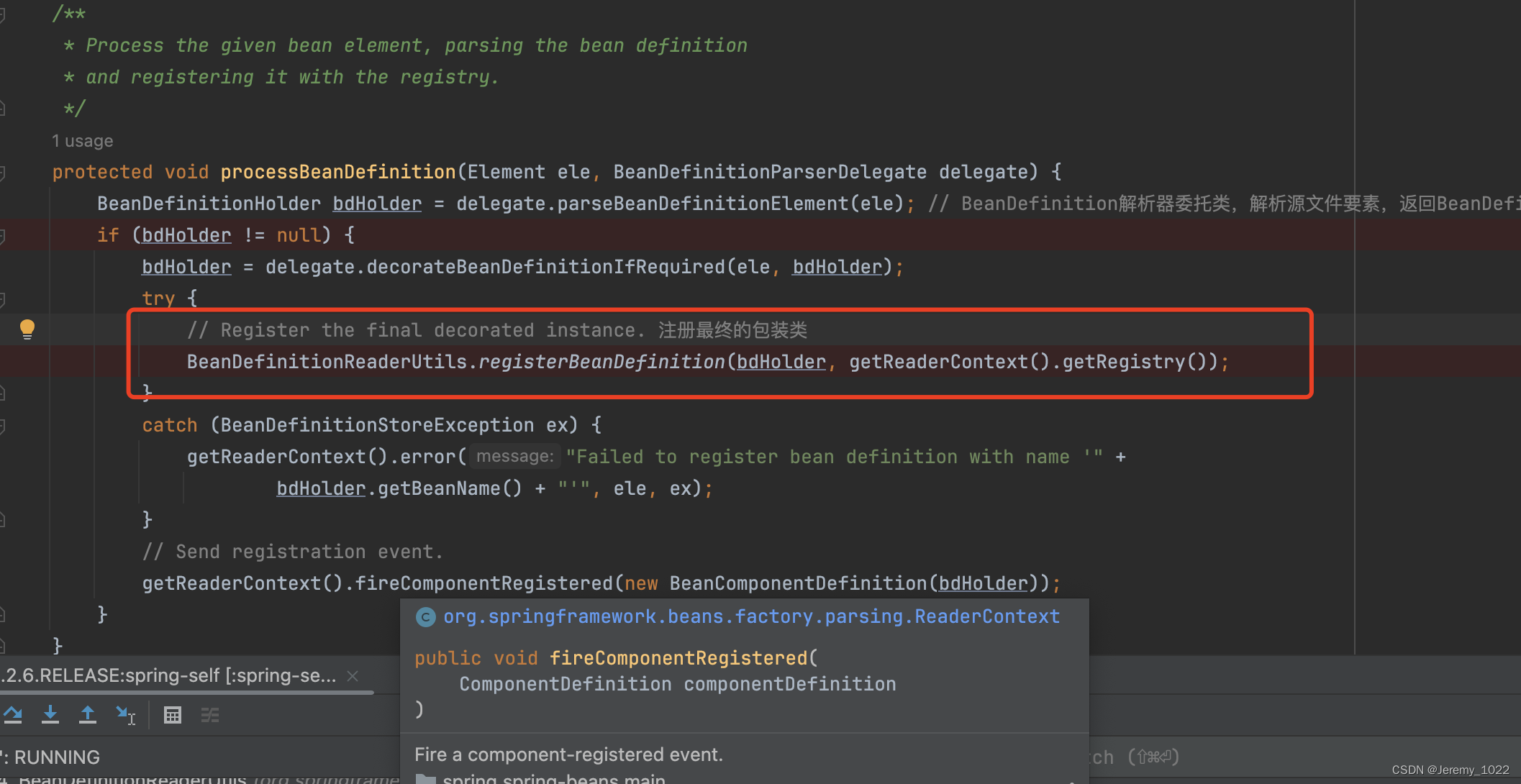This screenshot has height=784, width=1521.
Task: Click the '1 usage' inlay hint
Action: pyautogui.click(x=82, y=141)
